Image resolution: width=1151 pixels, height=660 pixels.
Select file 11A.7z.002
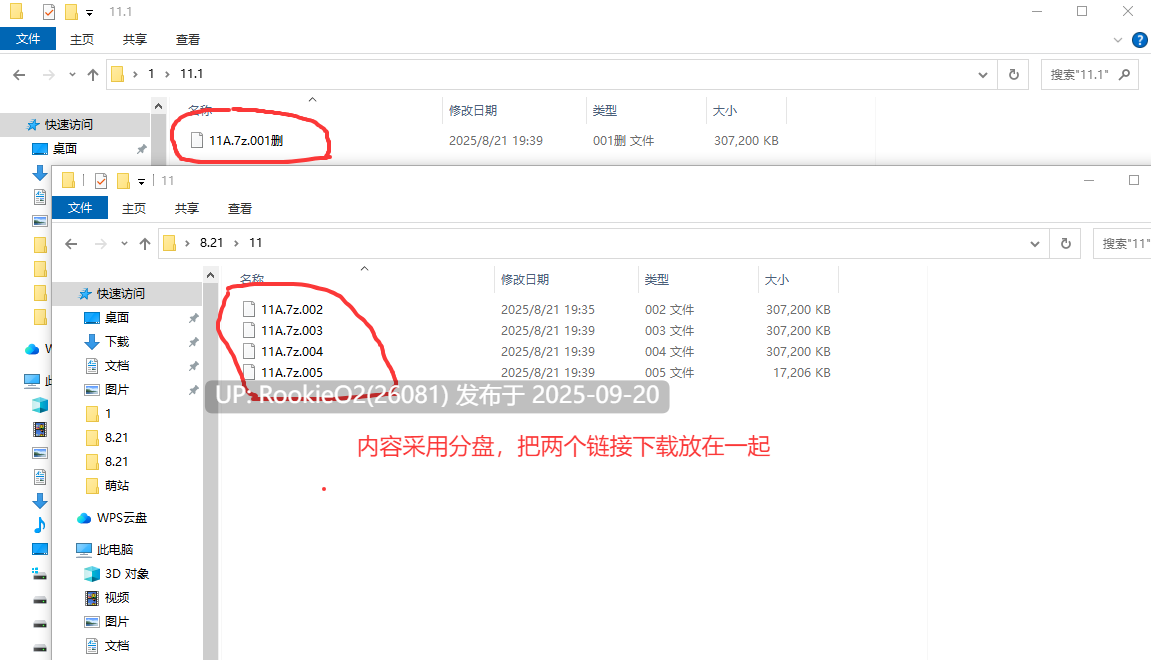(291, 309)
